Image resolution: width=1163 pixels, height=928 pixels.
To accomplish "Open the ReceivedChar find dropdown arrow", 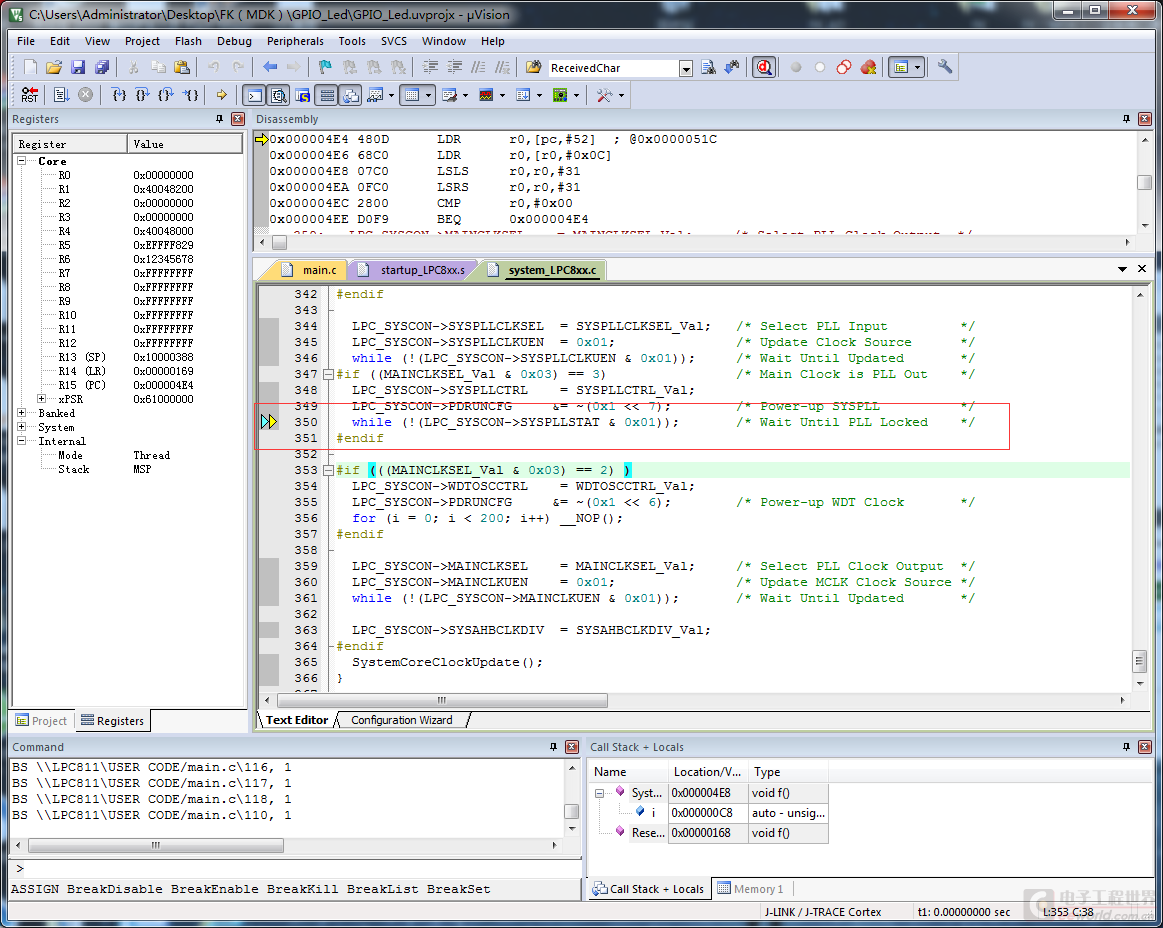I will tap(686, 68).
